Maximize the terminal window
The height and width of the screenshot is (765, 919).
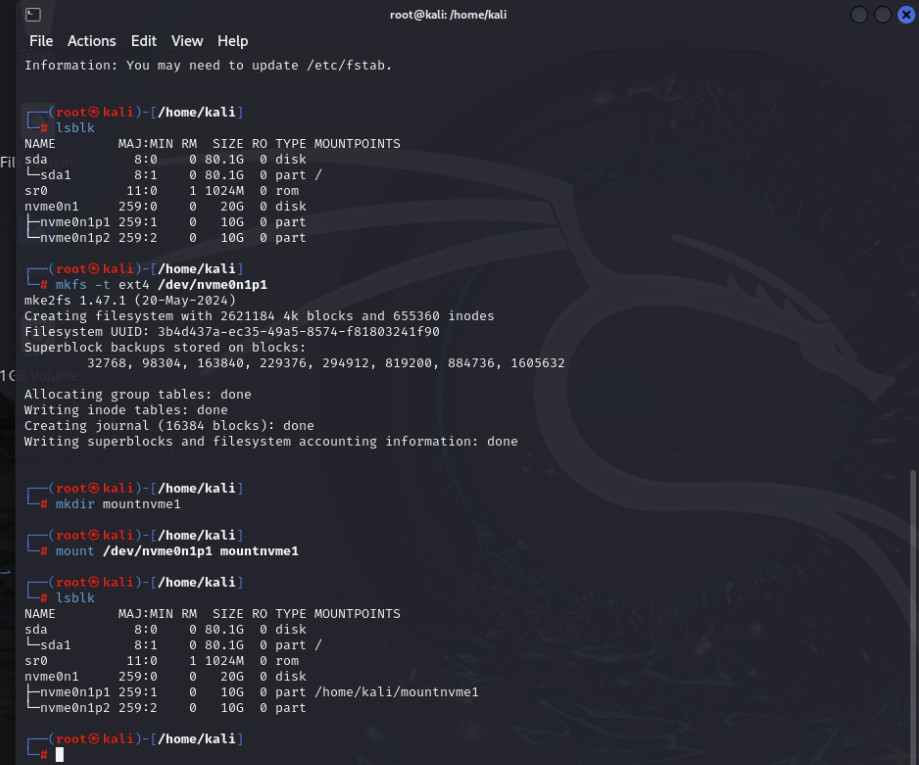point(881,14)
